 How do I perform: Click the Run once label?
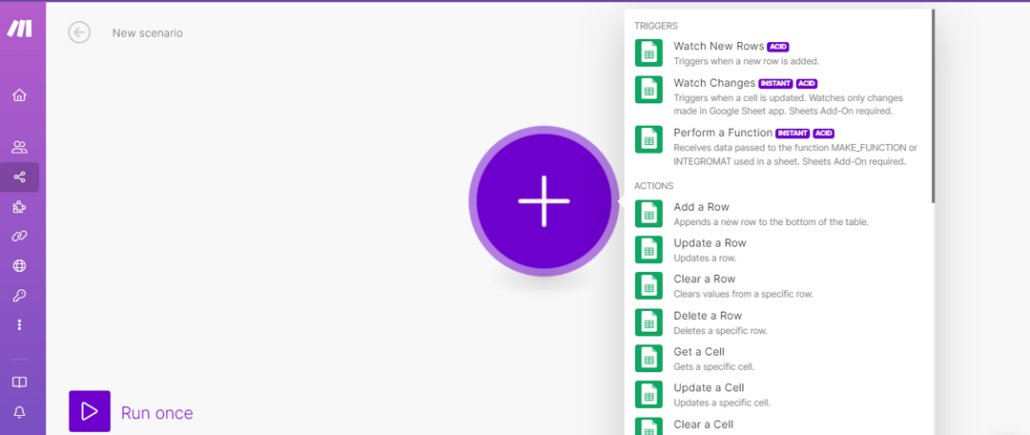point(157,413)
